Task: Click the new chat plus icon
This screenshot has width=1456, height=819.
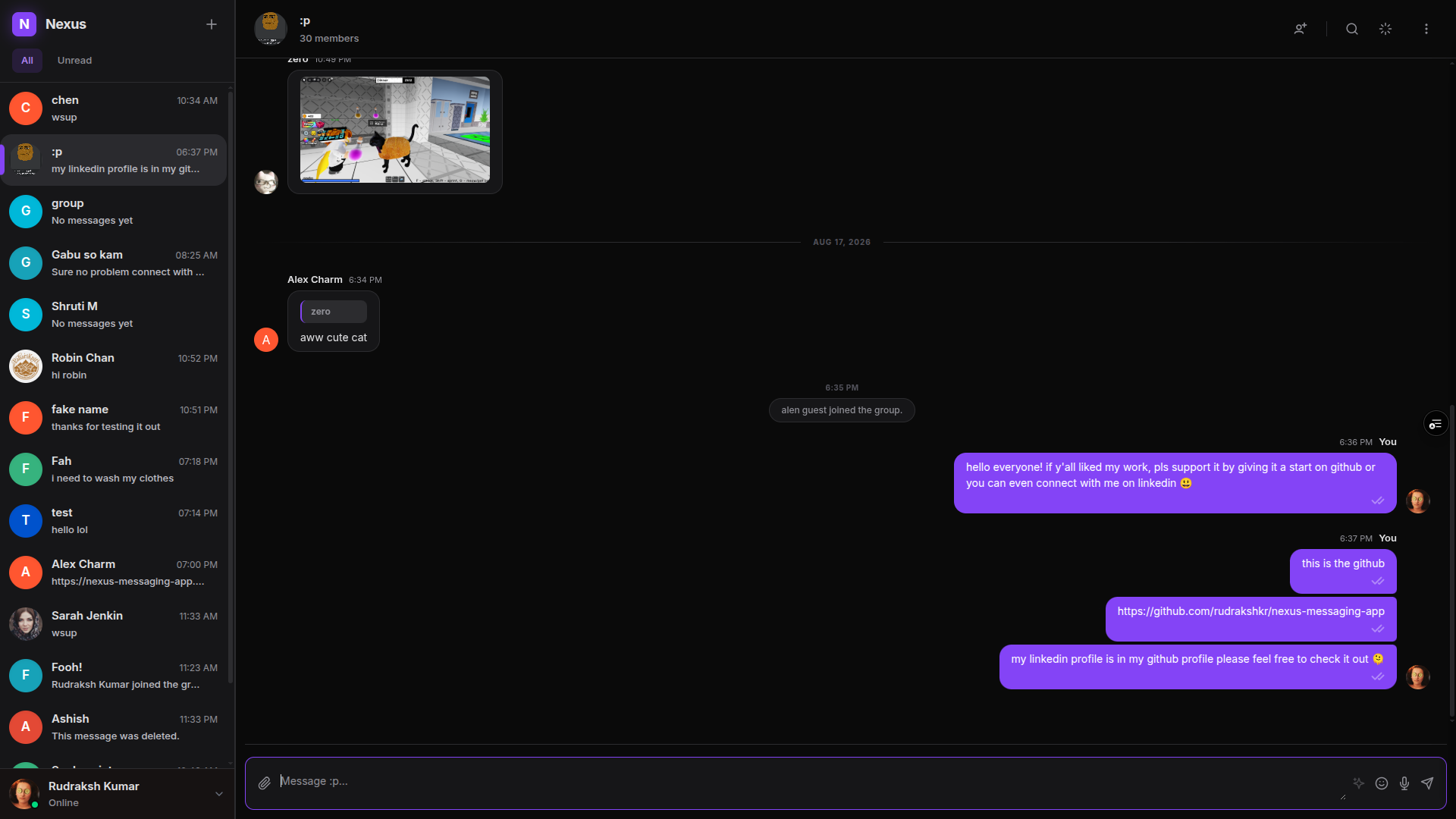Action: tap(212, 24)
